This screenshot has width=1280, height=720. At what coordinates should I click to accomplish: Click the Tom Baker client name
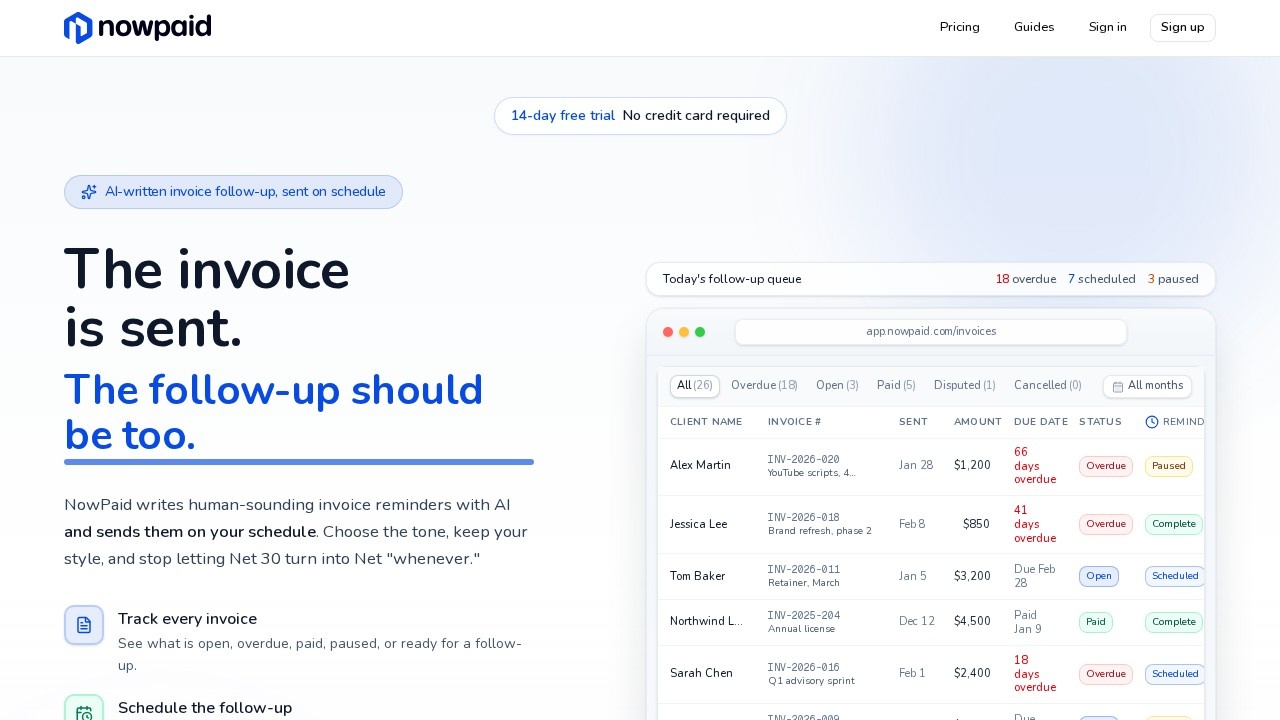pyautogui.click(x=697, y=577)
